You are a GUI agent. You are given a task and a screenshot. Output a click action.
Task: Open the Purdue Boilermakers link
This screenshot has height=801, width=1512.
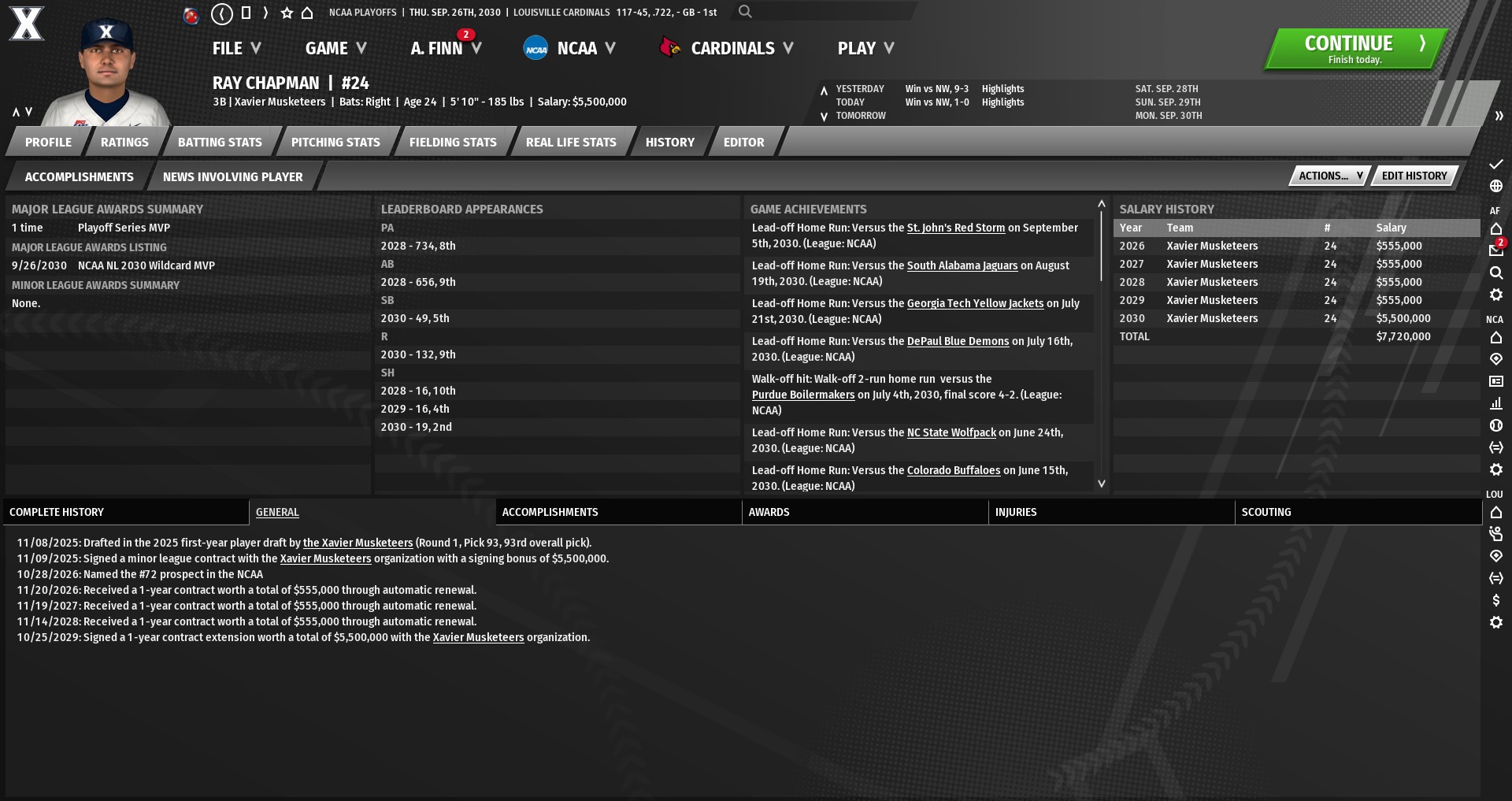(802, 395)
